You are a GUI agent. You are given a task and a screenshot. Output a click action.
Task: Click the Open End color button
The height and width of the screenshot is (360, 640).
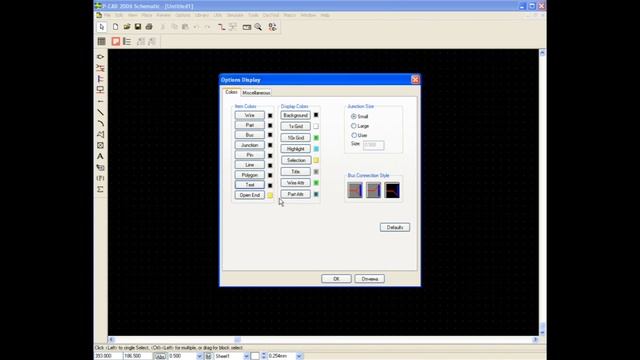coord(249,195)
